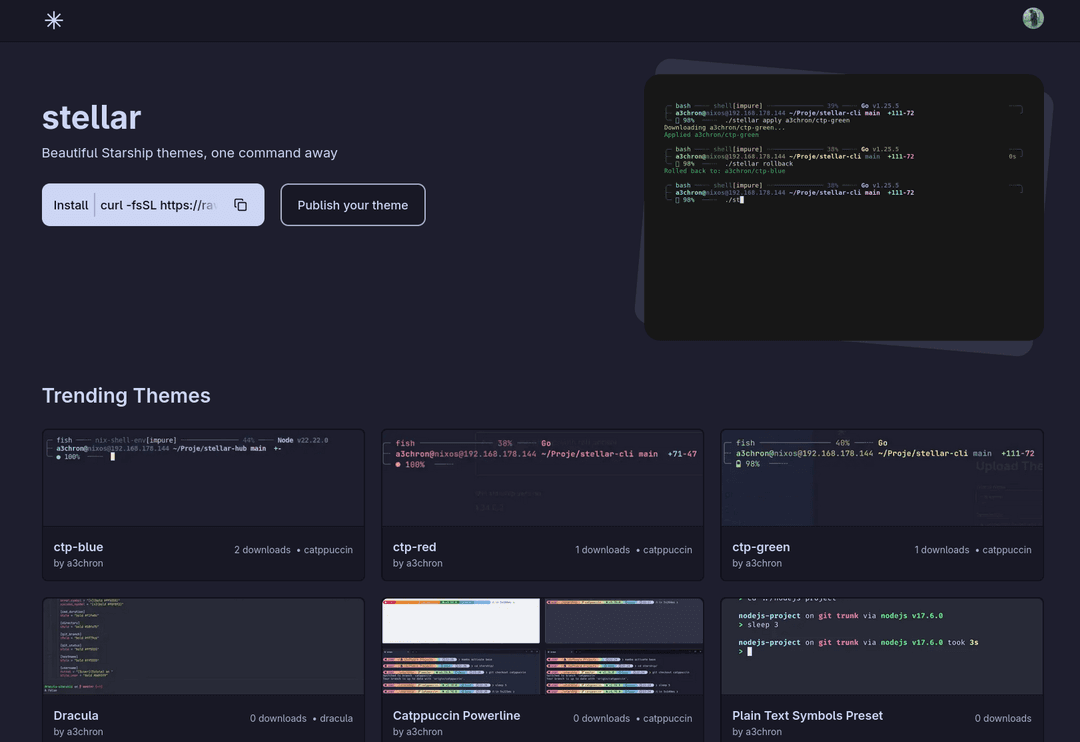This screenshot has height=742, width=1080.
Task: Click the ctp-red theme title
Action: click(x=414, y=547)
